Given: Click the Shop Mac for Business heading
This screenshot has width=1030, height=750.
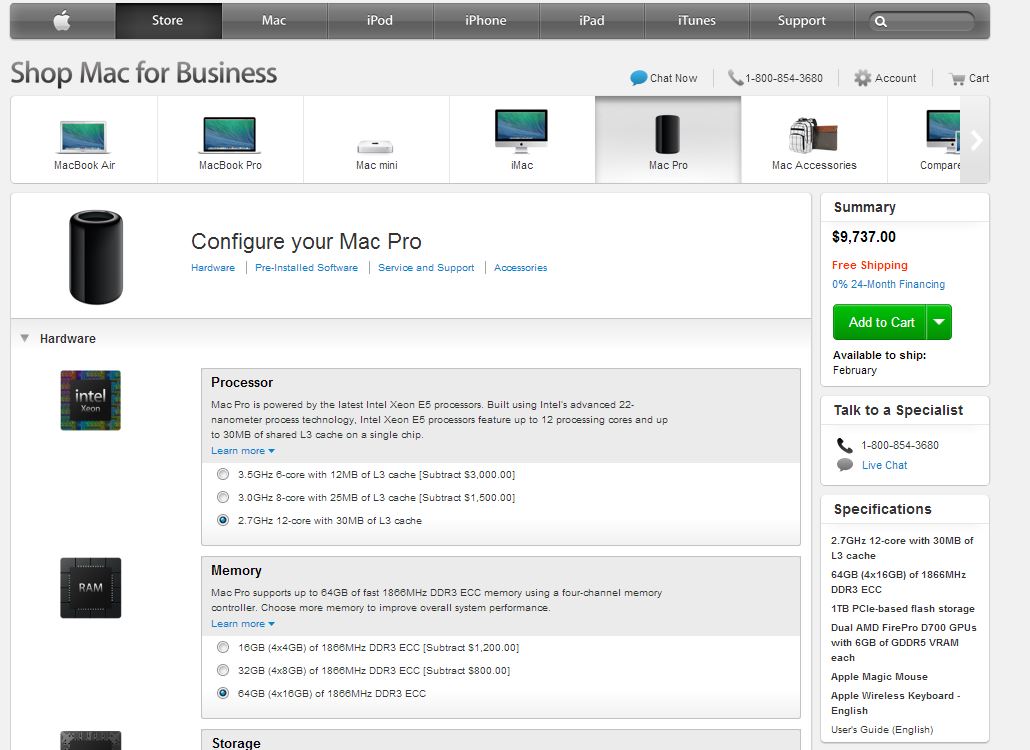Looking at the screenshot, I should click(x=144, y=73).
